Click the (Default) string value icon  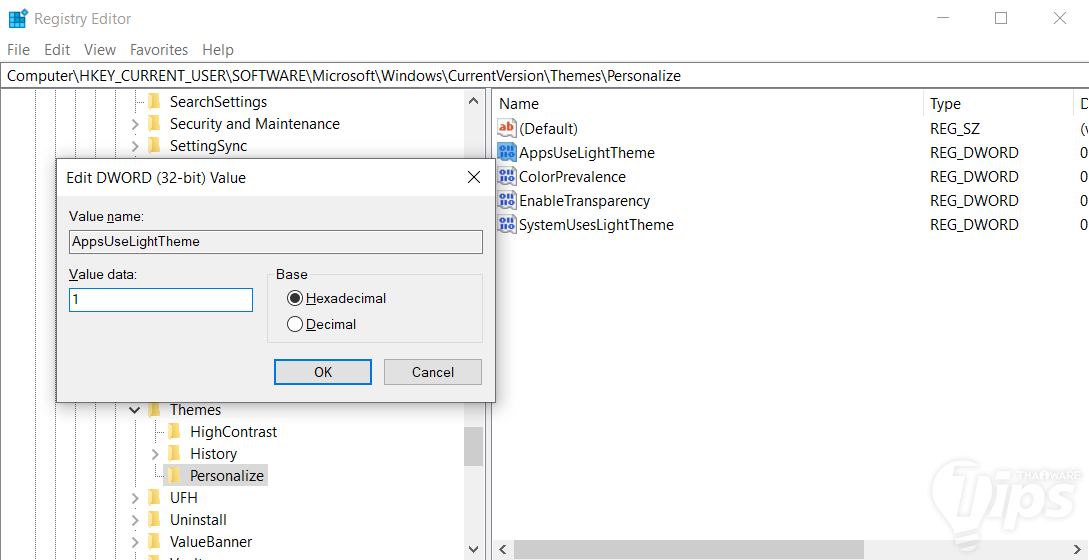coord(508,128)
